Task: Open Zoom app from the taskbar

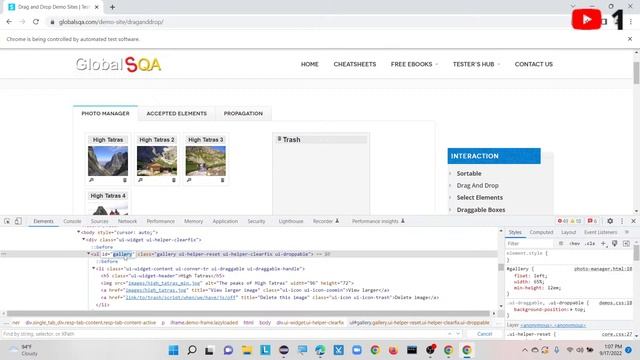Action: pyautogui.click(x=357, y=350)
